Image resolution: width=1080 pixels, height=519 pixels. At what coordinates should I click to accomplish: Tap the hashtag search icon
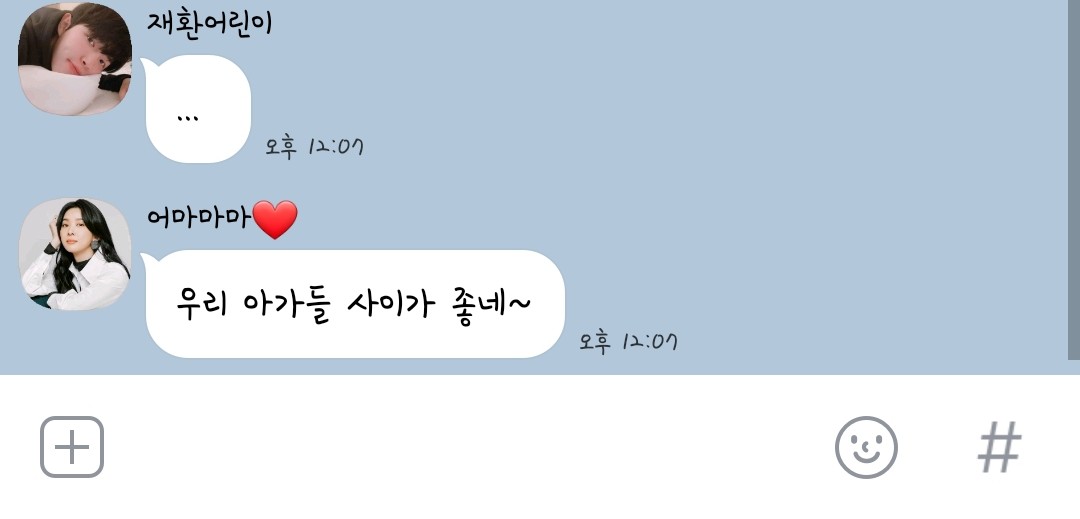[999, 447]
